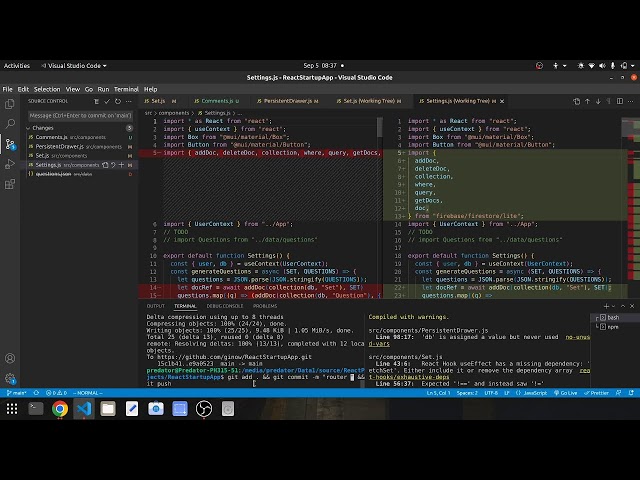This screenshot has height=480, width=640.
Task: Click errors and warnings counter in status bar
Action: 56,393
